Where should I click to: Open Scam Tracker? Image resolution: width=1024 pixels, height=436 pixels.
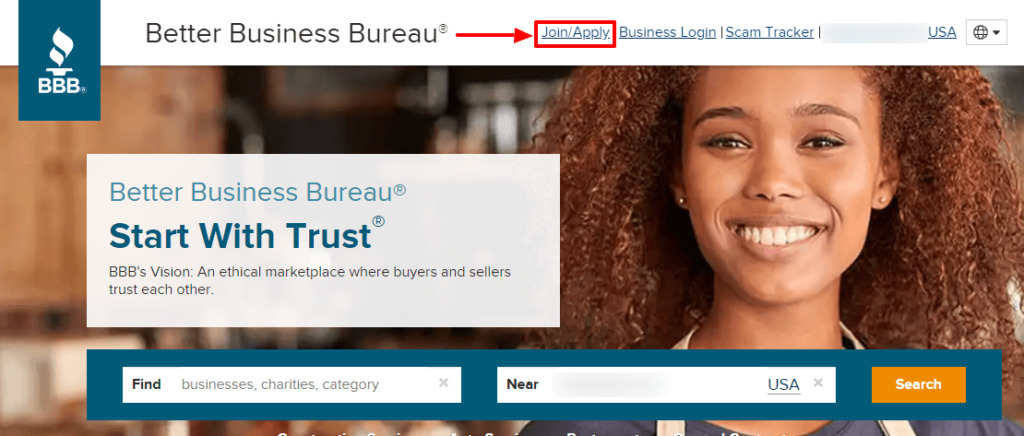[769, 32]
